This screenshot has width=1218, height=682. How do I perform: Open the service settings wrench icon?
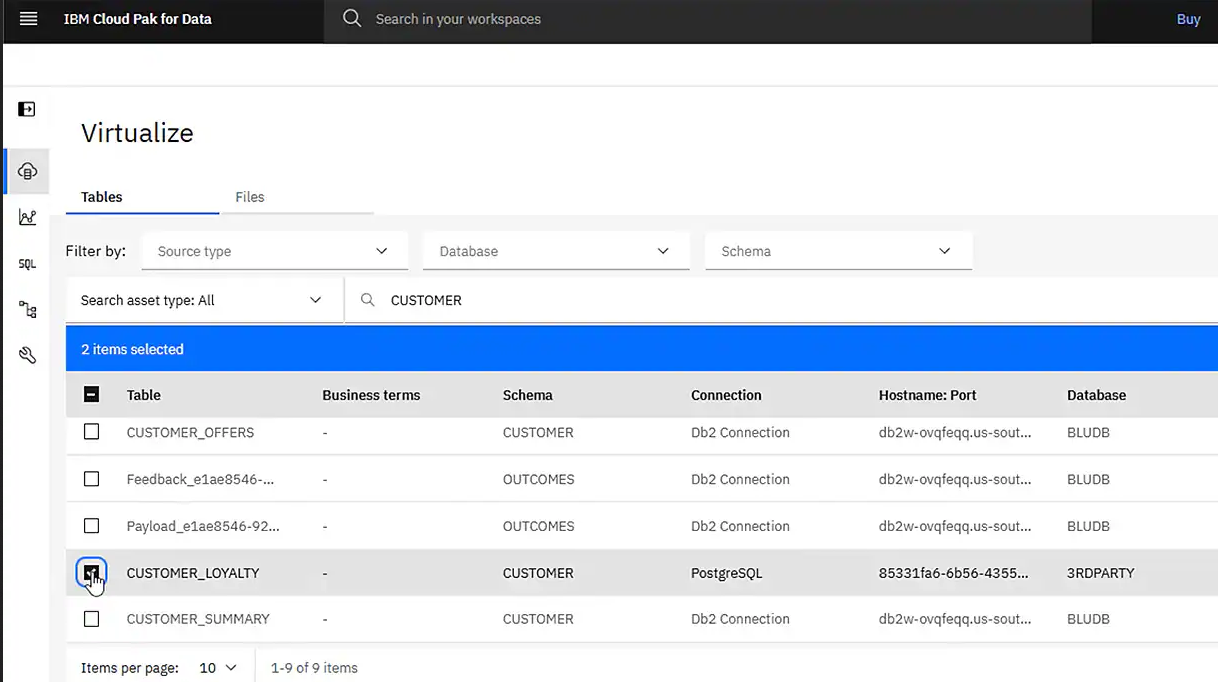point(26,354)
